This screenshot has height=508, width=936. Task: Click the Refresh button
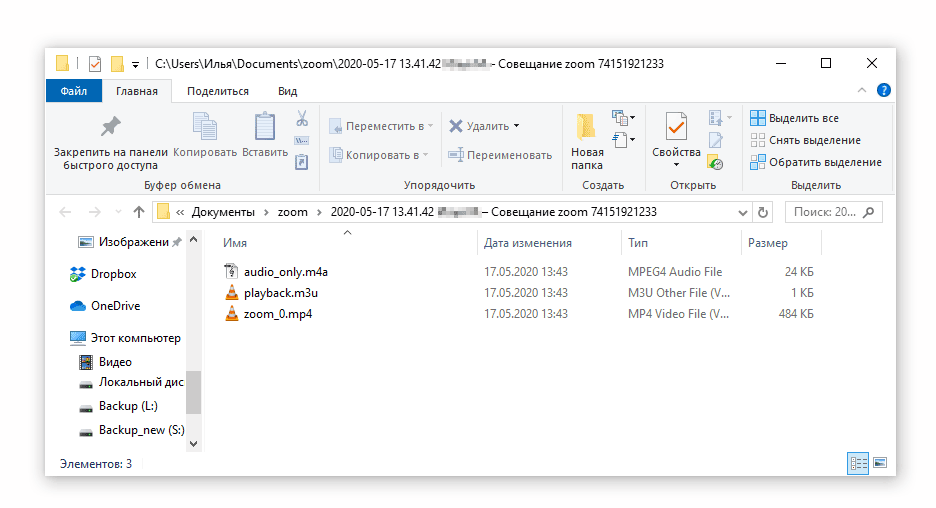tap(763, 213)
